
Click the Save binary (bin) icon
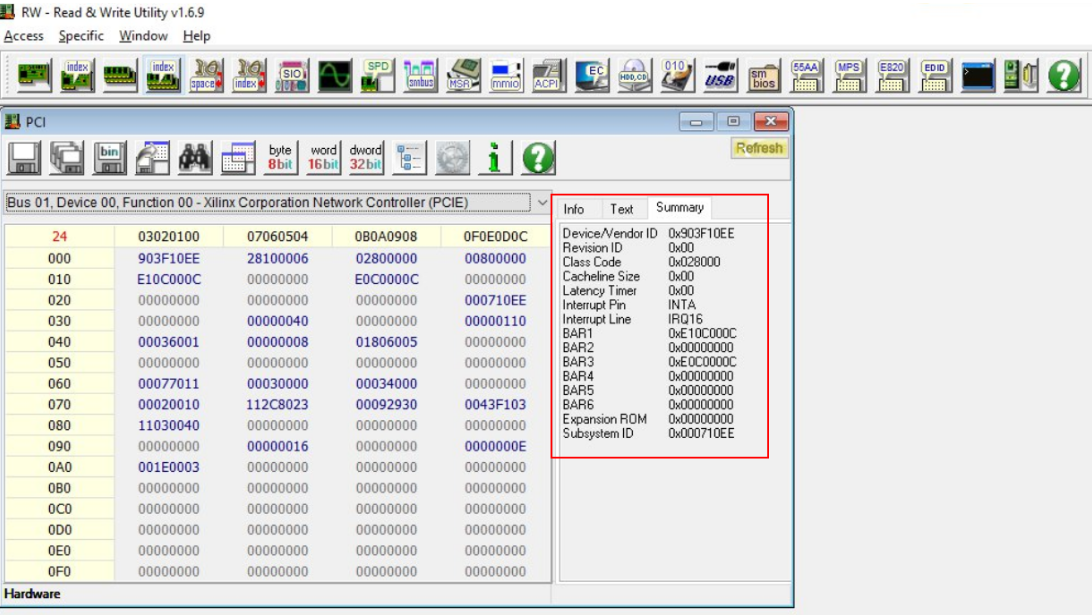(x=109, y=157)
